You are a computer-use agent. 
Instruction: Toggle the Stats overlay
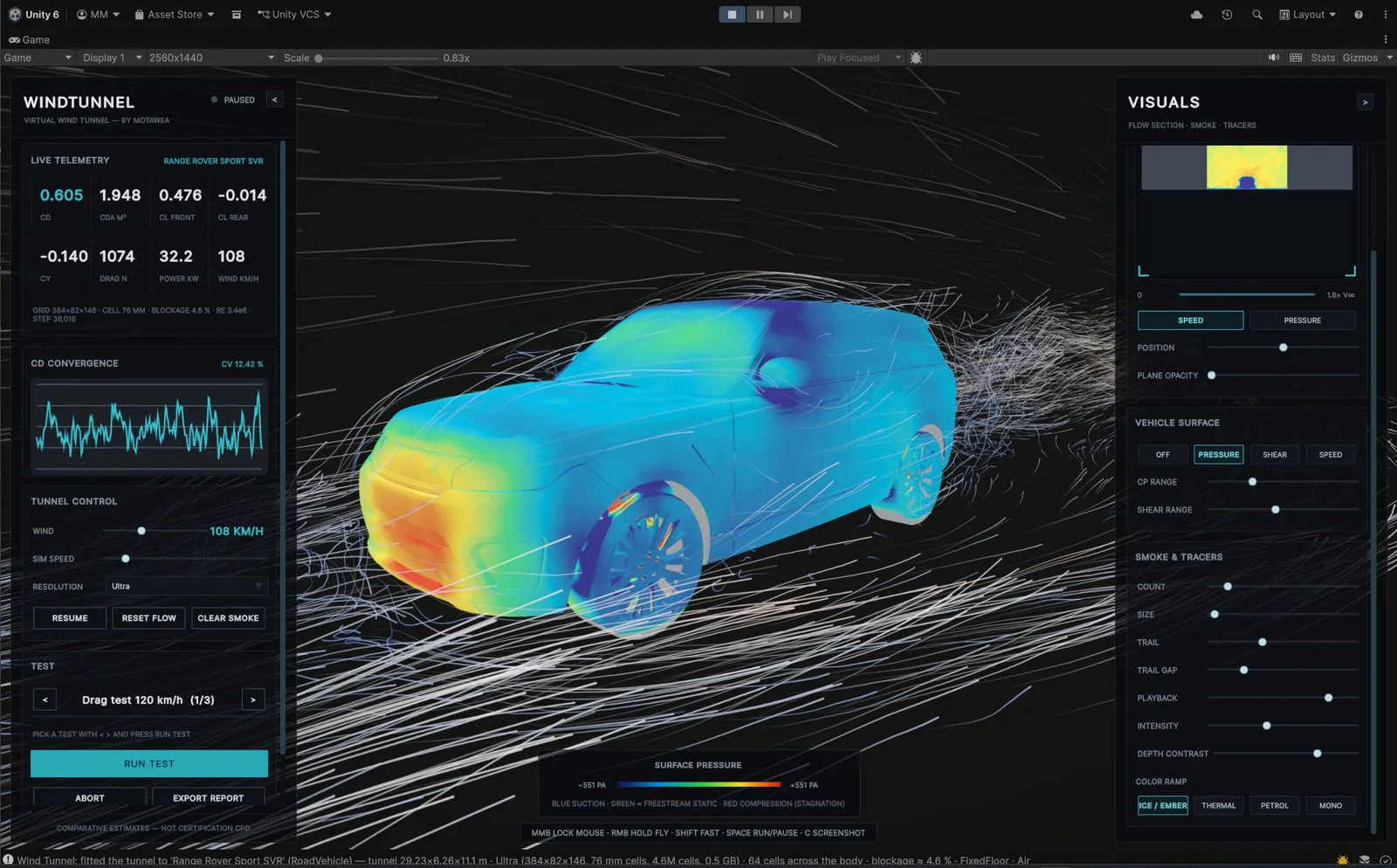tap(1323, 58)
